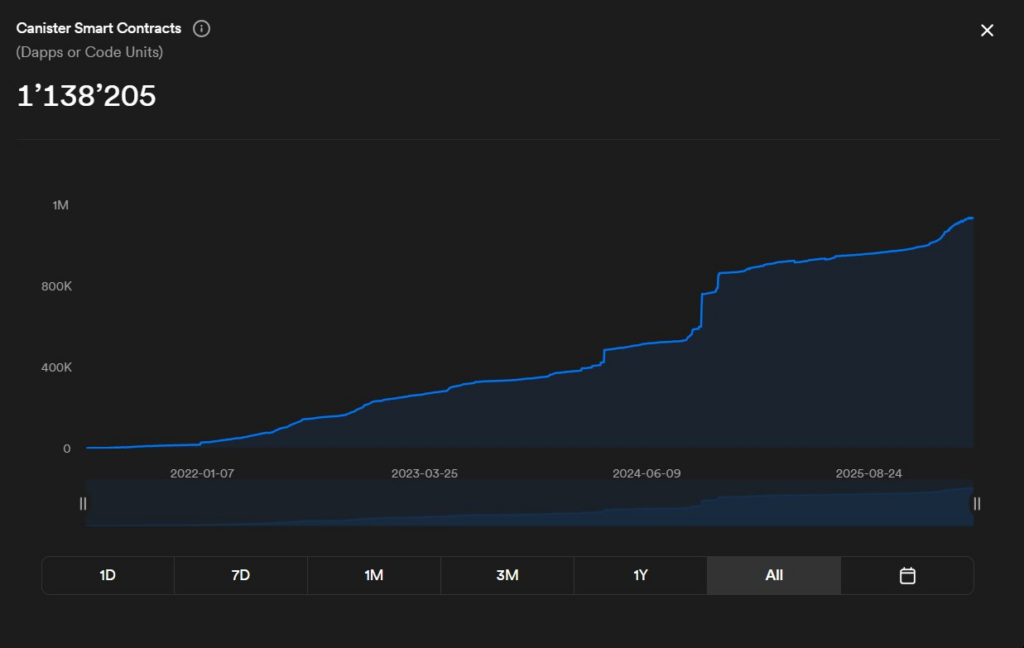Viewport: 1024px width, 648px height.
Task: Open the calendar date range picker
Action: click(x=907, y=575)
